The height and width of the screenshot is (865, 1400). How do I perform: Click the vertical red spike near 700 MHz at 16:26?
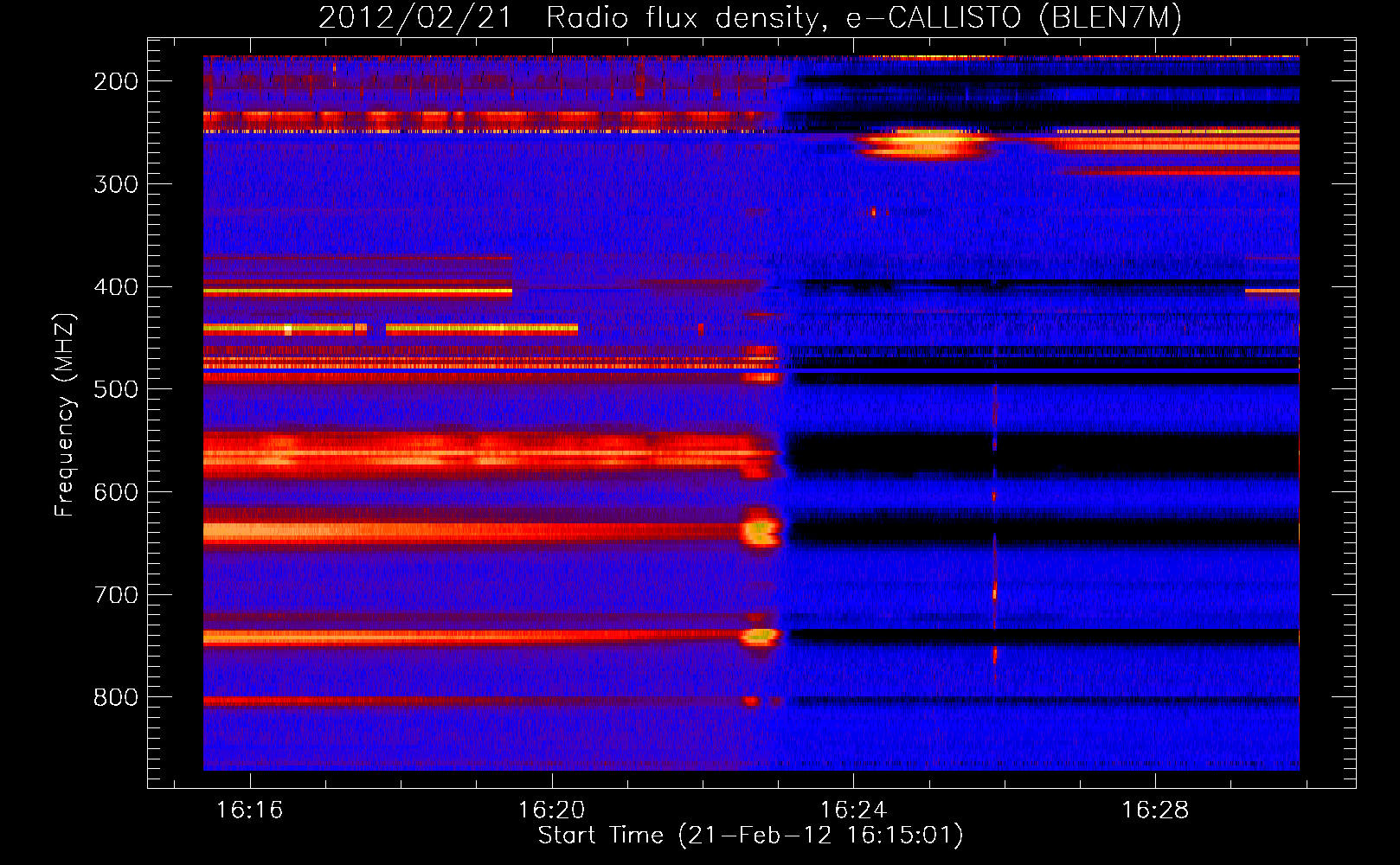[994, 593]
